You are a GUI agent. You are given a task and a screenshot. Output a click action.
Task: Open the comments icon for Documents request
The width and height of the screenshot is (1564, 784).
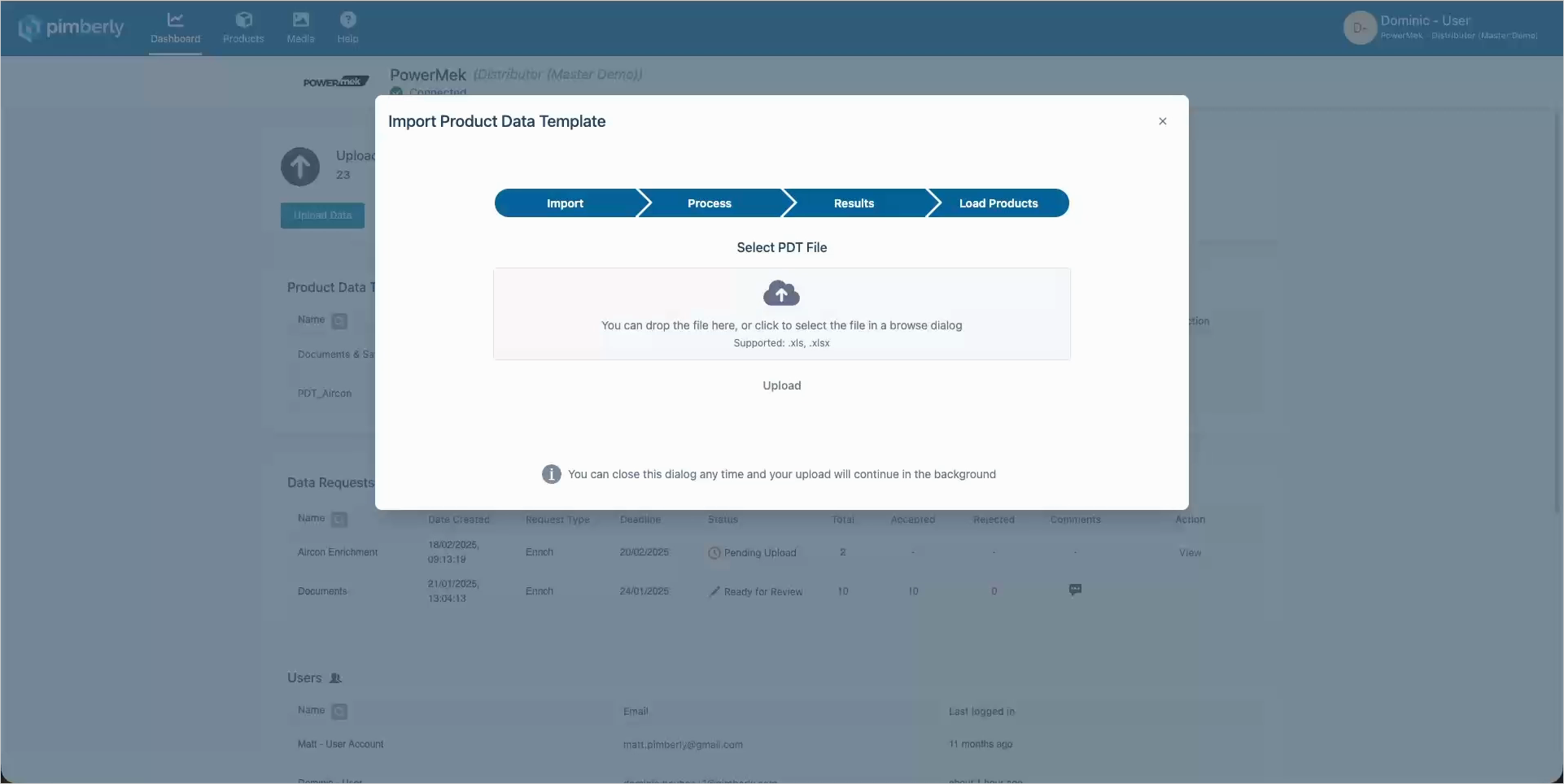[x=1075, y=590]
